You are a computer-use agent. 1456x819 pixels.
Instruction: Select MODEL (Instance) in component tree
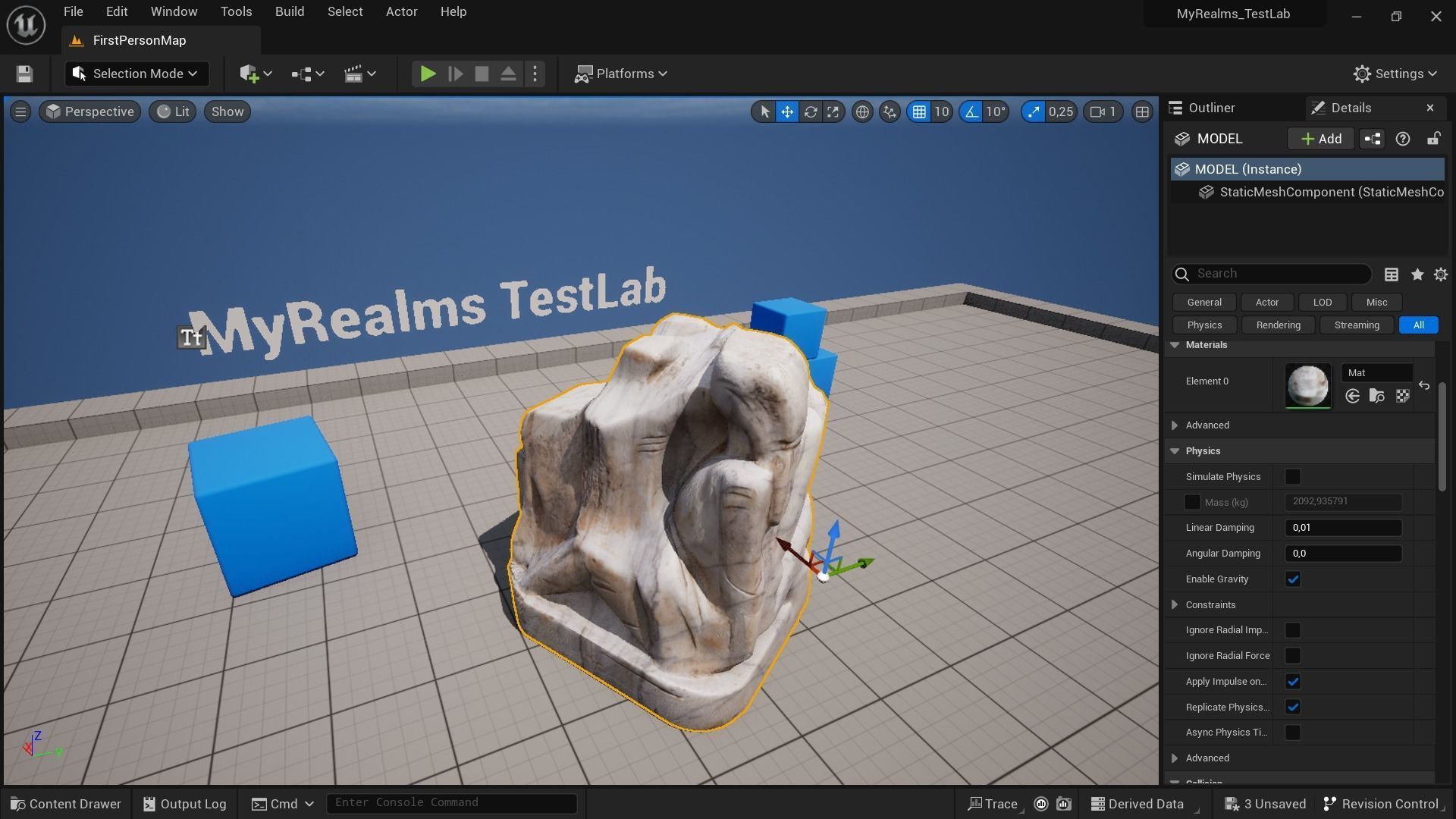coord(1307,169)
